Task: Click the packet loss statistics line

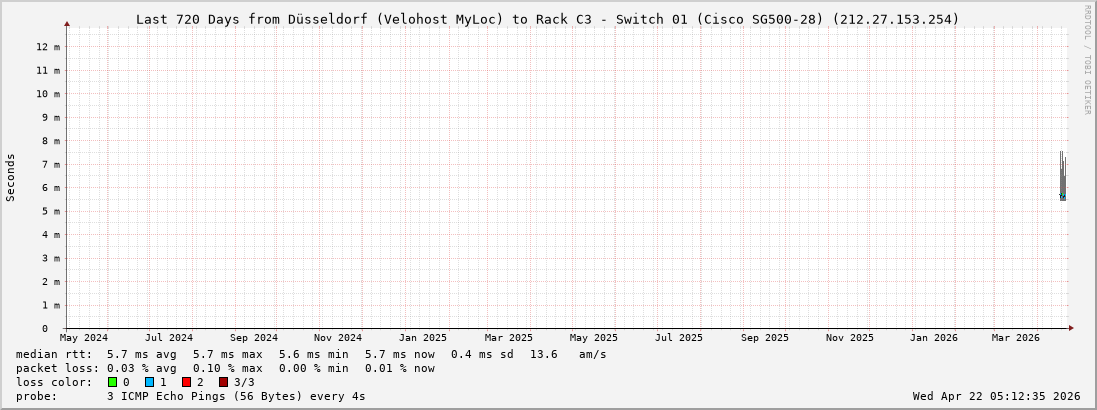Action: pos(225,368)
